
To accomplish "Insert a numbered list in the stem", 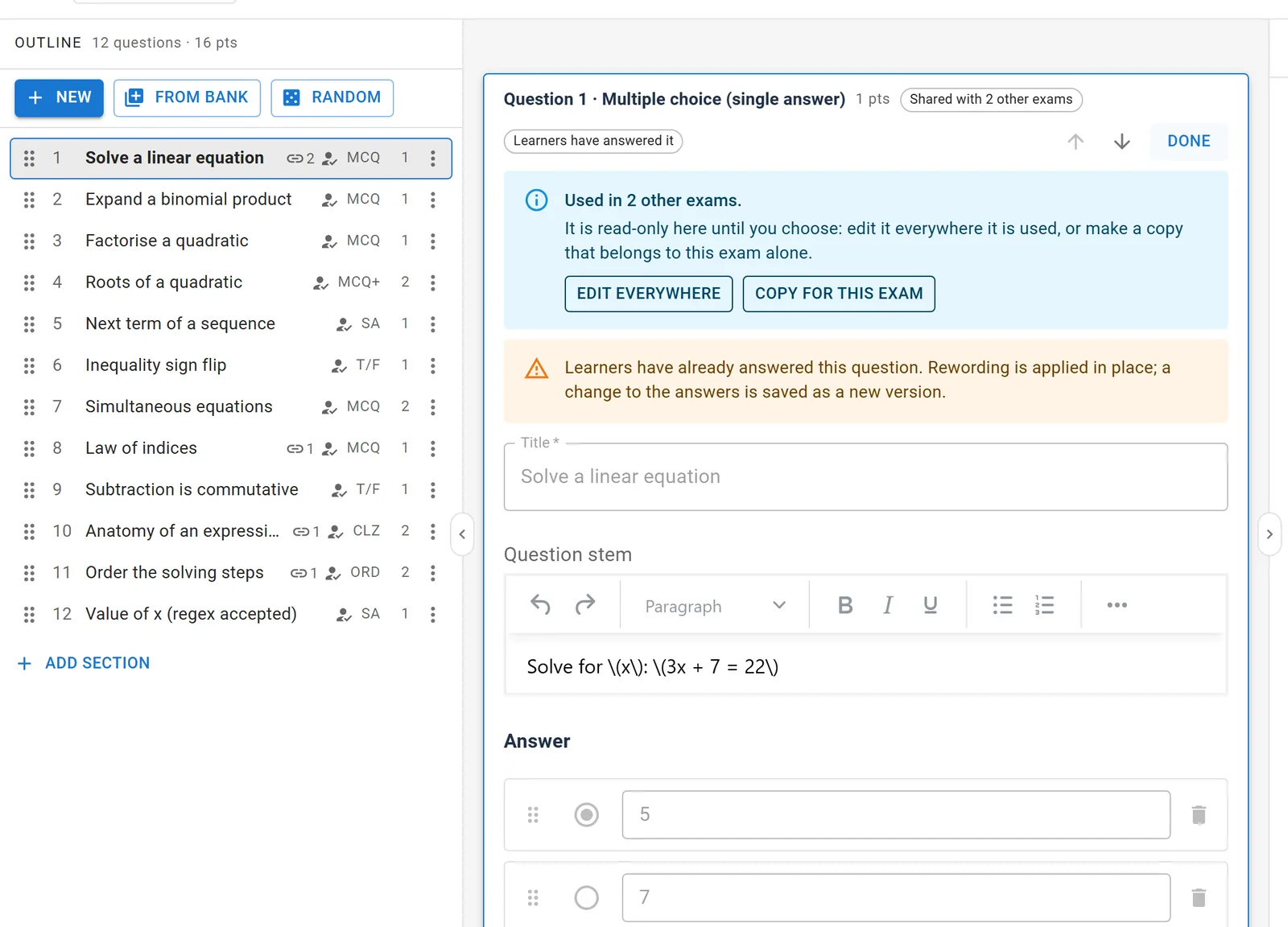I will click(1045, 605).
